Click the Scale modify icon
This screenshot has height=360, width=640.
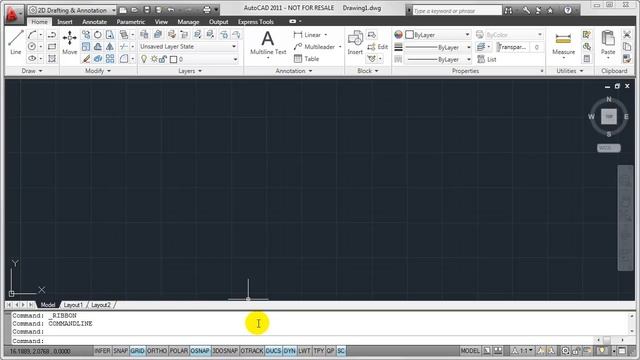pos(86,47)
